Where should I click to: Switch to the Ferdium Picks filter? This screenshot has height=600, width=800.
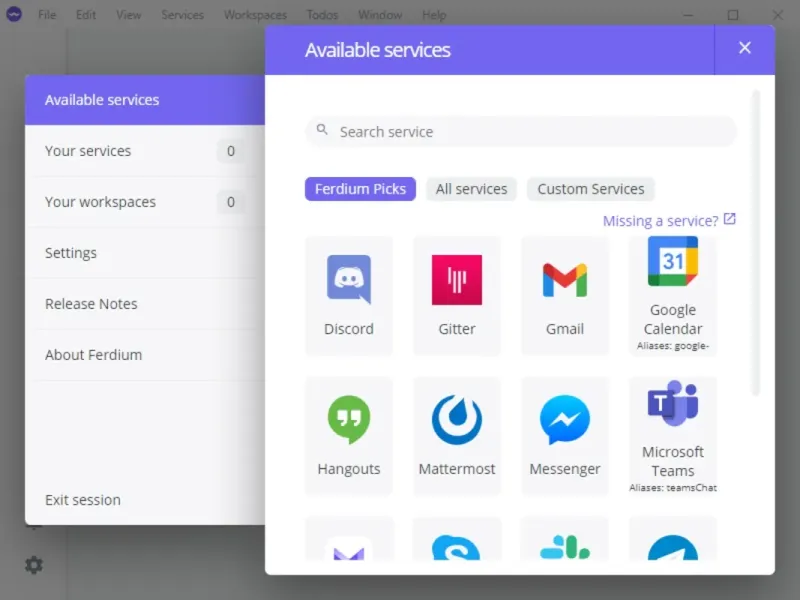tap(360, 189)
